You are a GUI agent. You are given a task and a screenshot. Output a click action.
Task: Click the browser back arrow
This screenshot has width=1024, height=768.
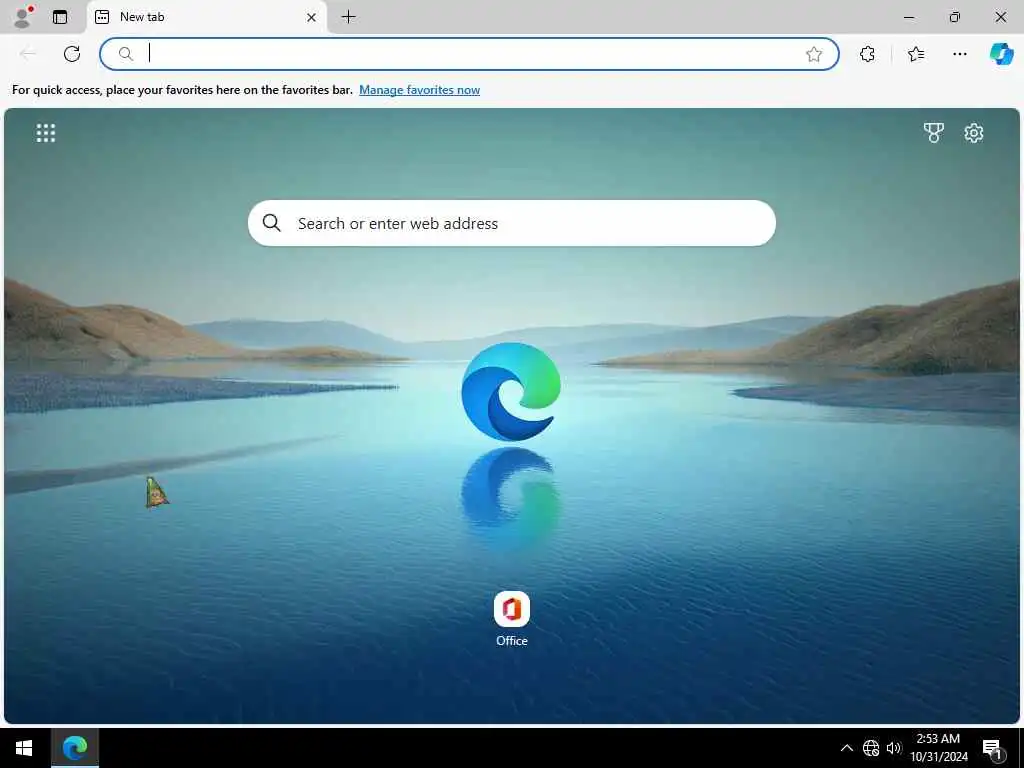(x=28, y=54)
